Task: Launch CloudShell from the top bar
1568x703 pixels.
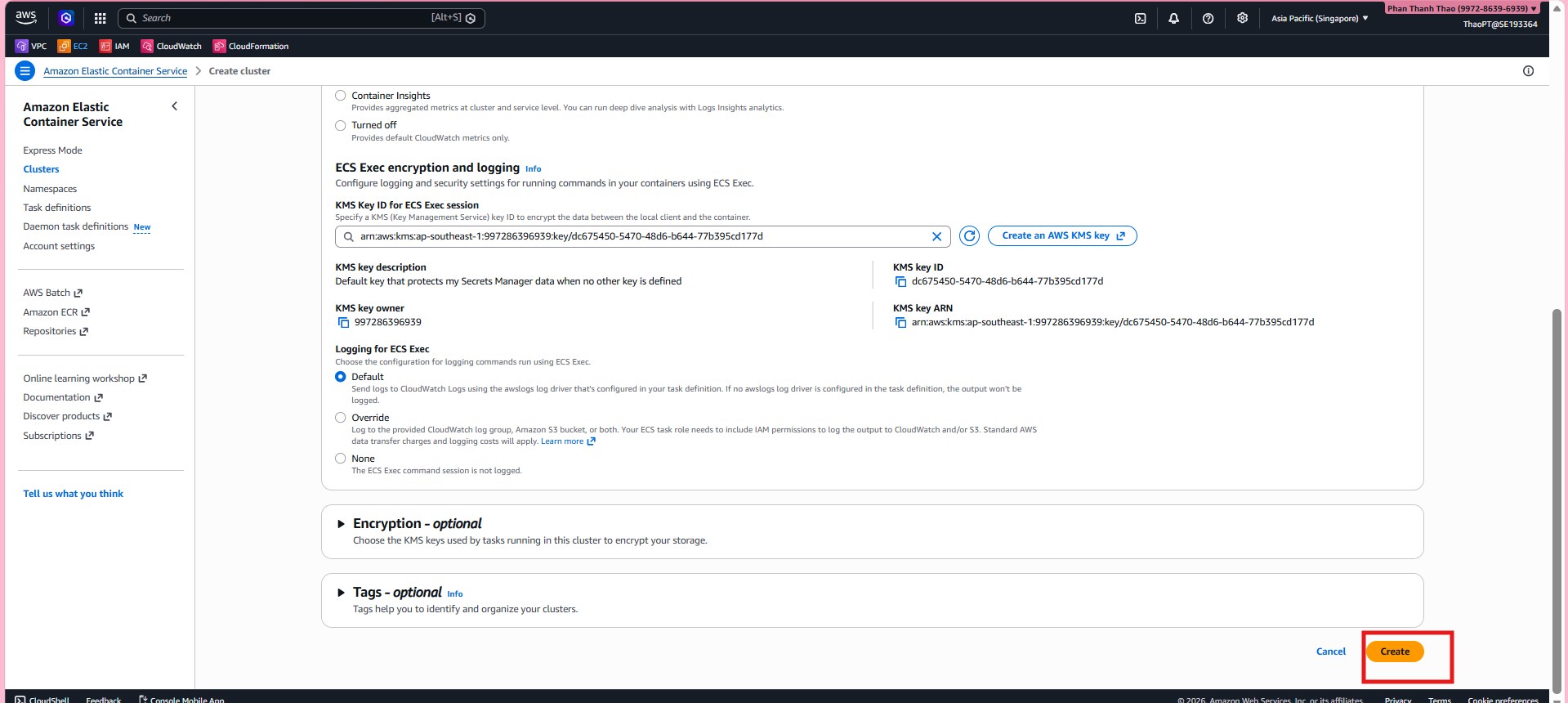Action: (1140, 18)
